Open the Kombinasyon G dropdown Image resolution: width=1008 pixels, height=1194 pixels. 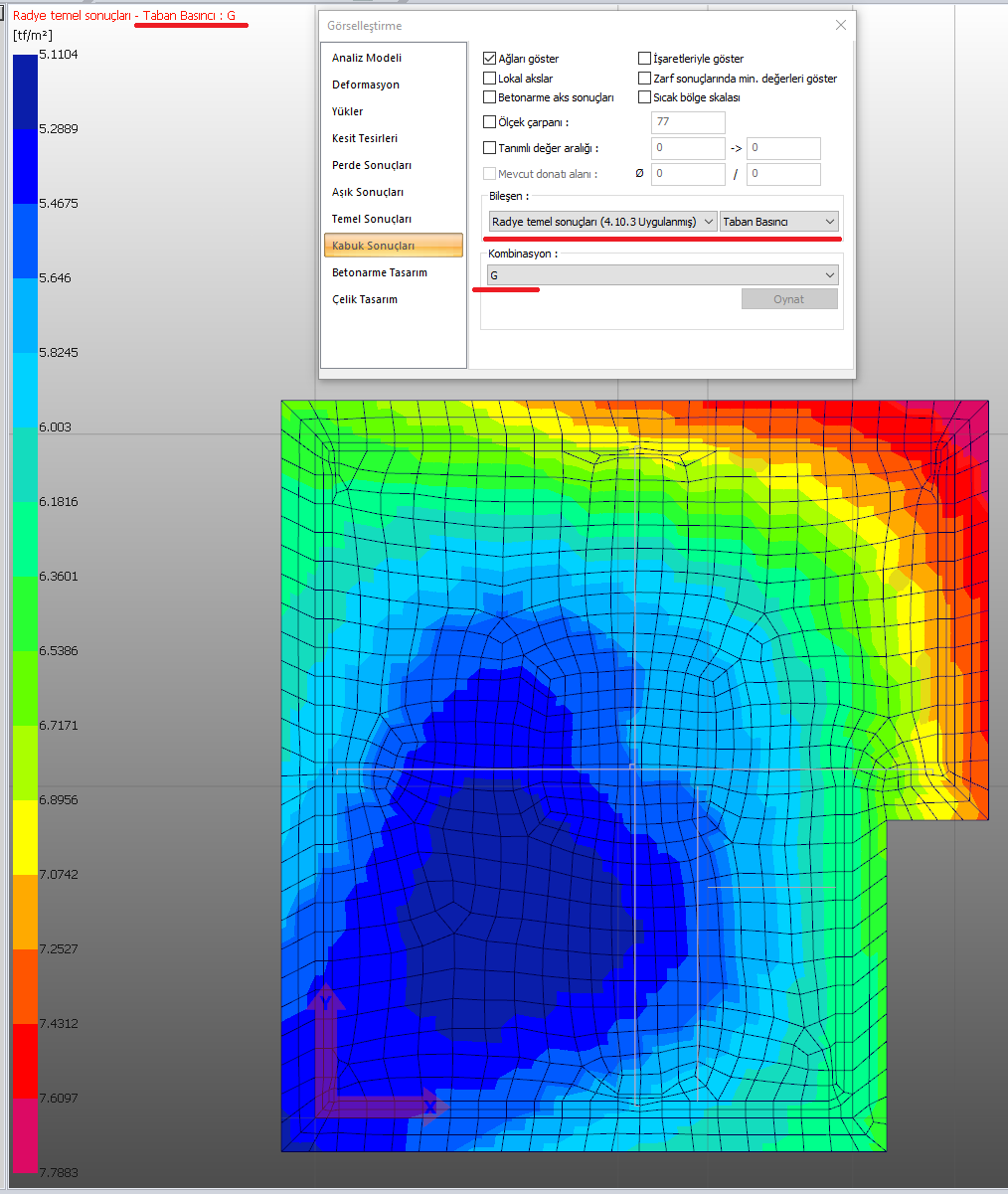[x=663, y=275]
